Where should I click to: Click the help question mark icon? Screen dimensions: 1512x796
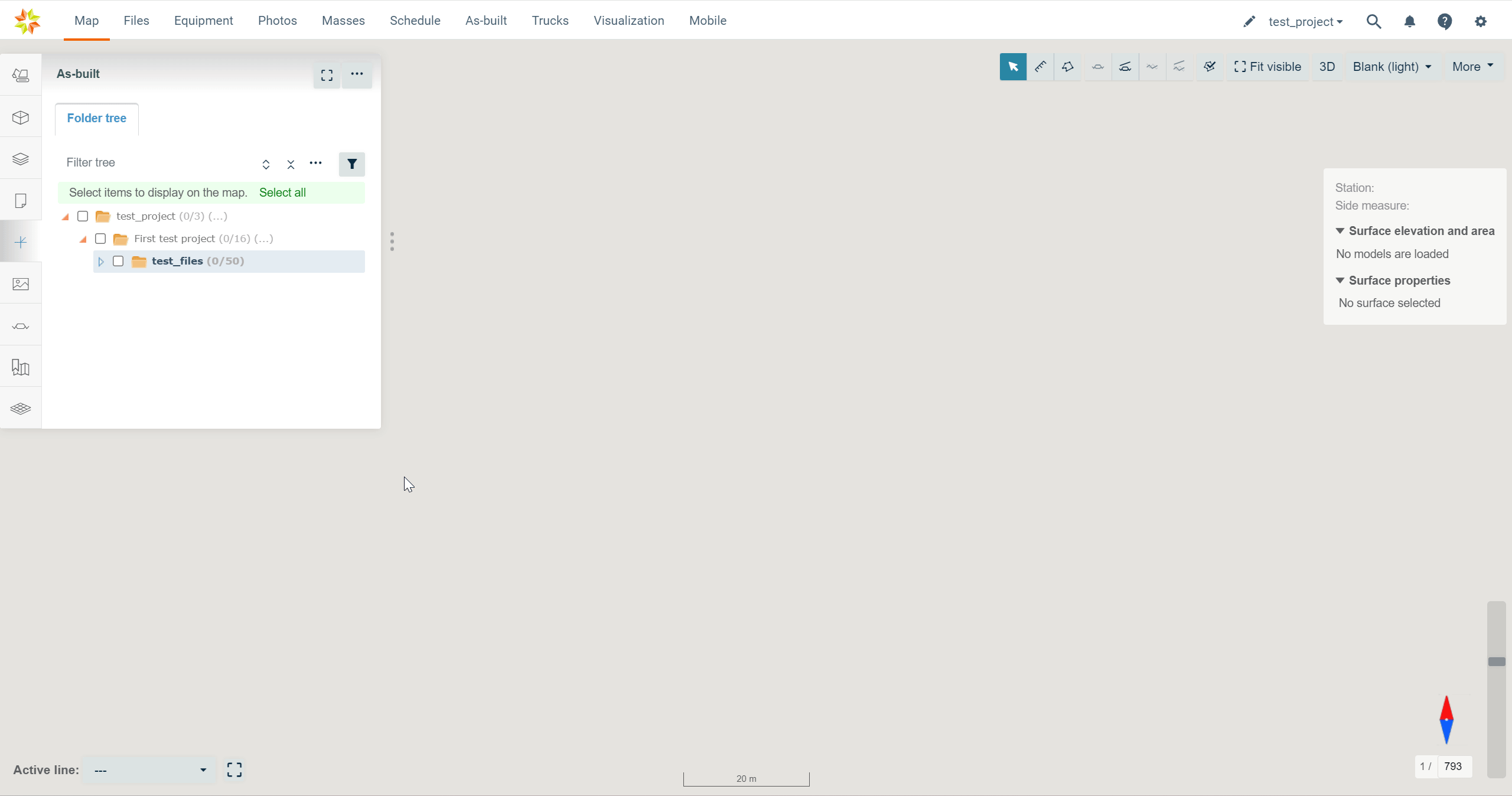[1445, 22]
